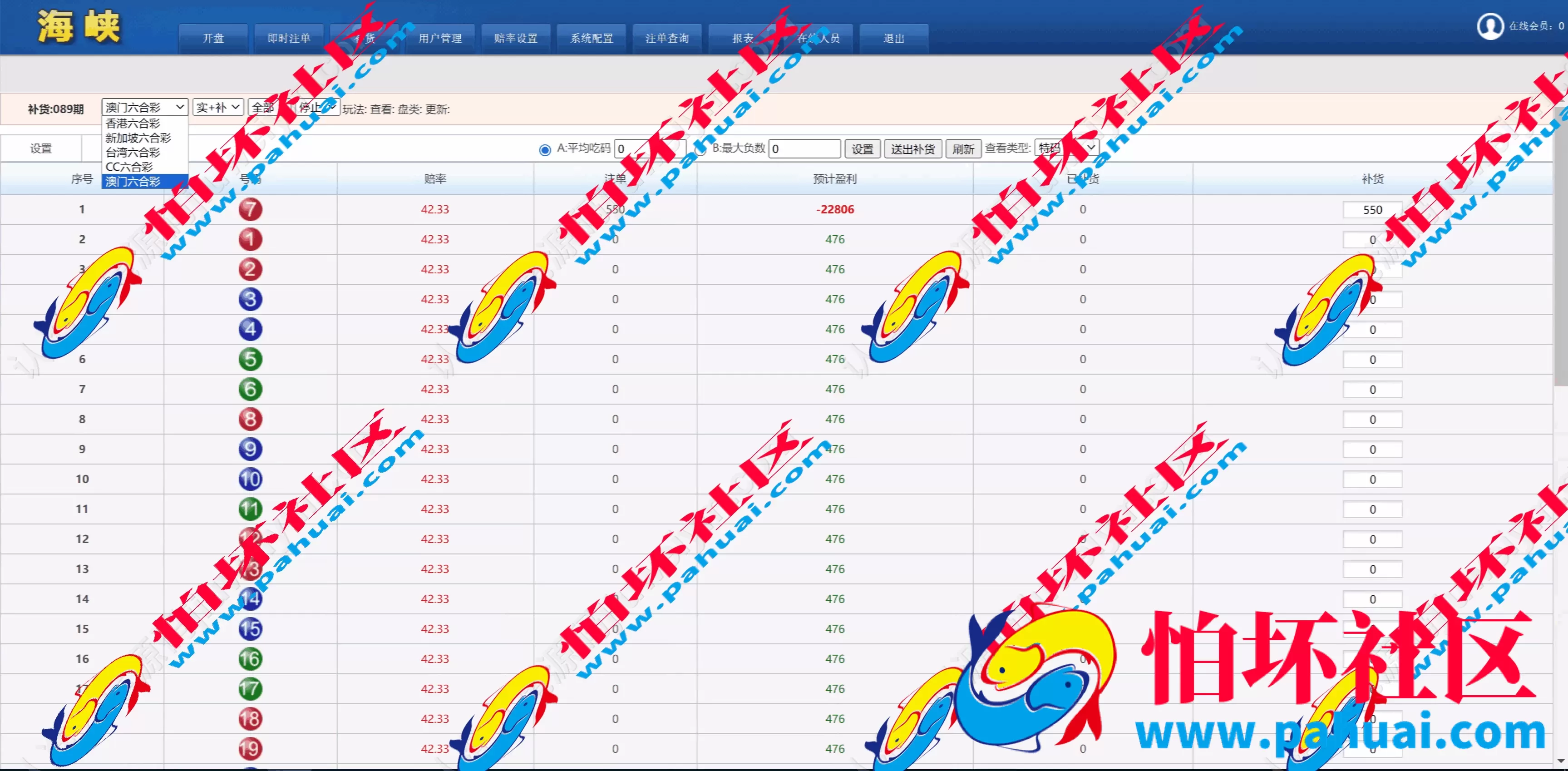
Task: Click the blue number 3 ball
Action: 250,299
